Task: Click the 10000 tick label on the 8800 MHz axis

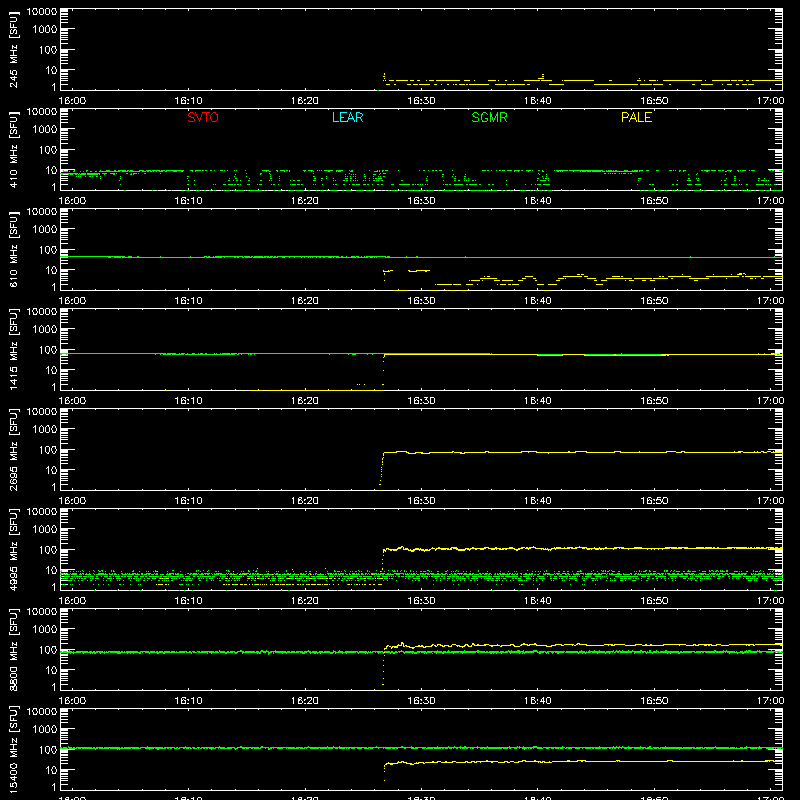Action: pos(42,612)
